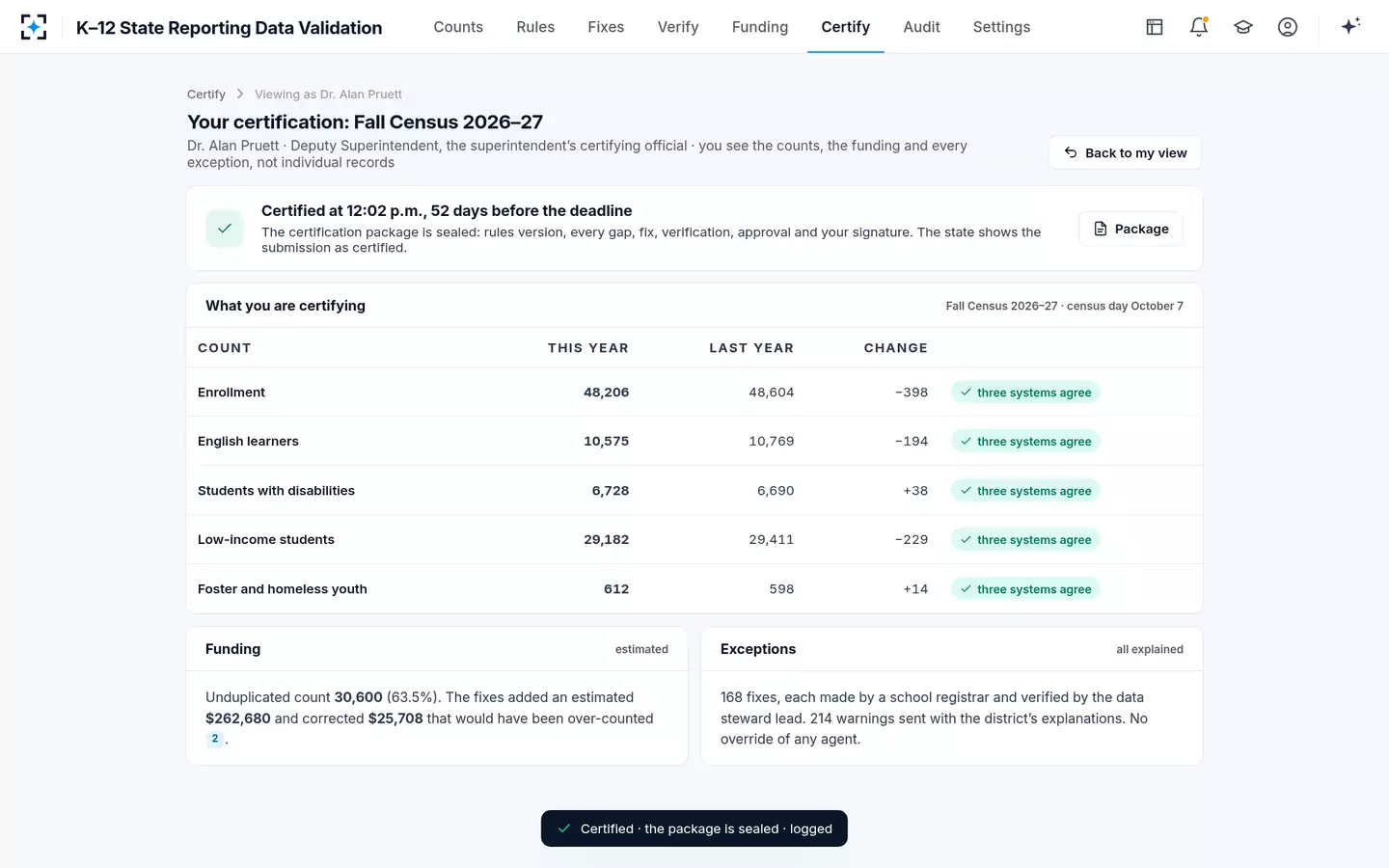This screenshot has height=868, width=1389.
Task: Click the app title K–12 State Reporting Data Validation
Action: [x=230, y=28]
